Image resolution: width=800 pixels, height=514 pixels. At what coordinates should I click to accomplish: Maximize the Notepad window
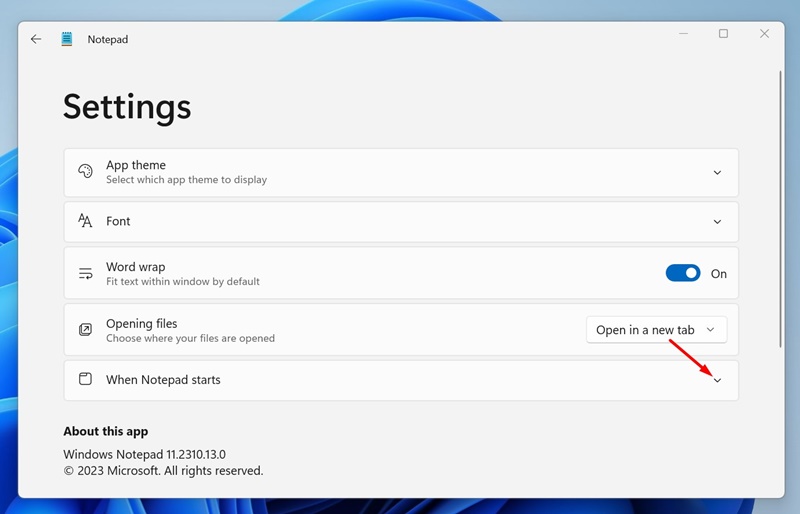coord(723,34)
